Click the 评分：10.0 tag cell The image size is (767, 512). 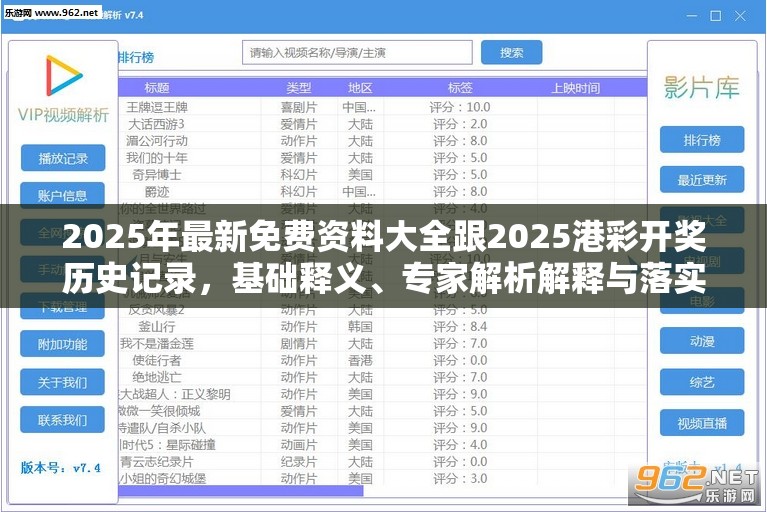[460, 107]
